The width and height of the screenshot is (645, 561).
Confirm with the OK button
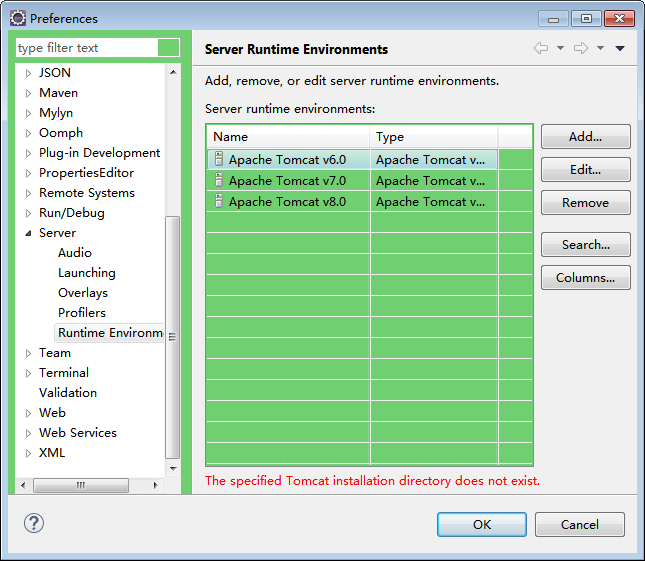point(482,524)
